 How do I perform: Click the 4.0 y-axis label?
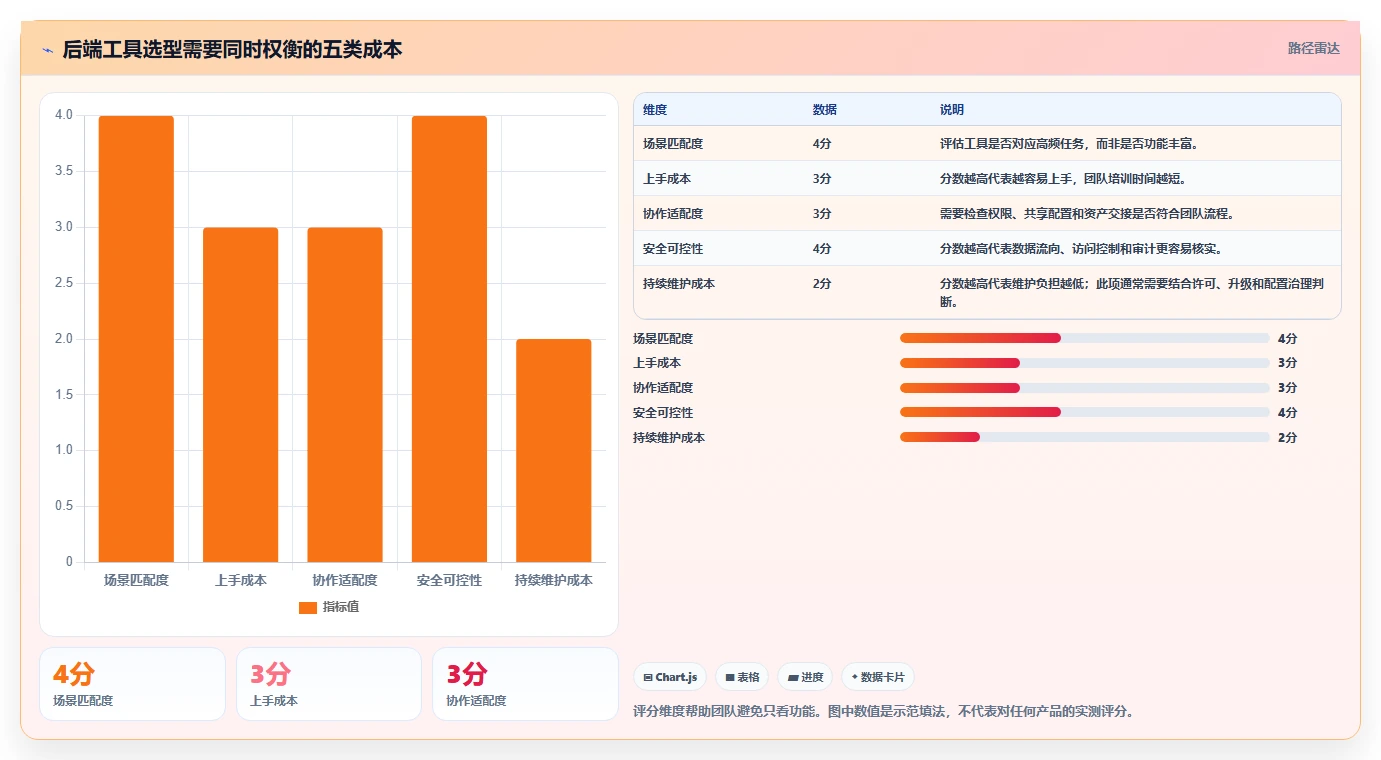point(64,115)
